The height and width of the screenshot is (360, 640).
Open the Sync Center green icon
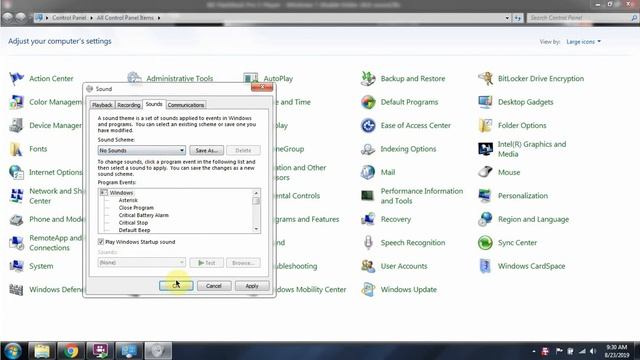[x=485, y=242]
